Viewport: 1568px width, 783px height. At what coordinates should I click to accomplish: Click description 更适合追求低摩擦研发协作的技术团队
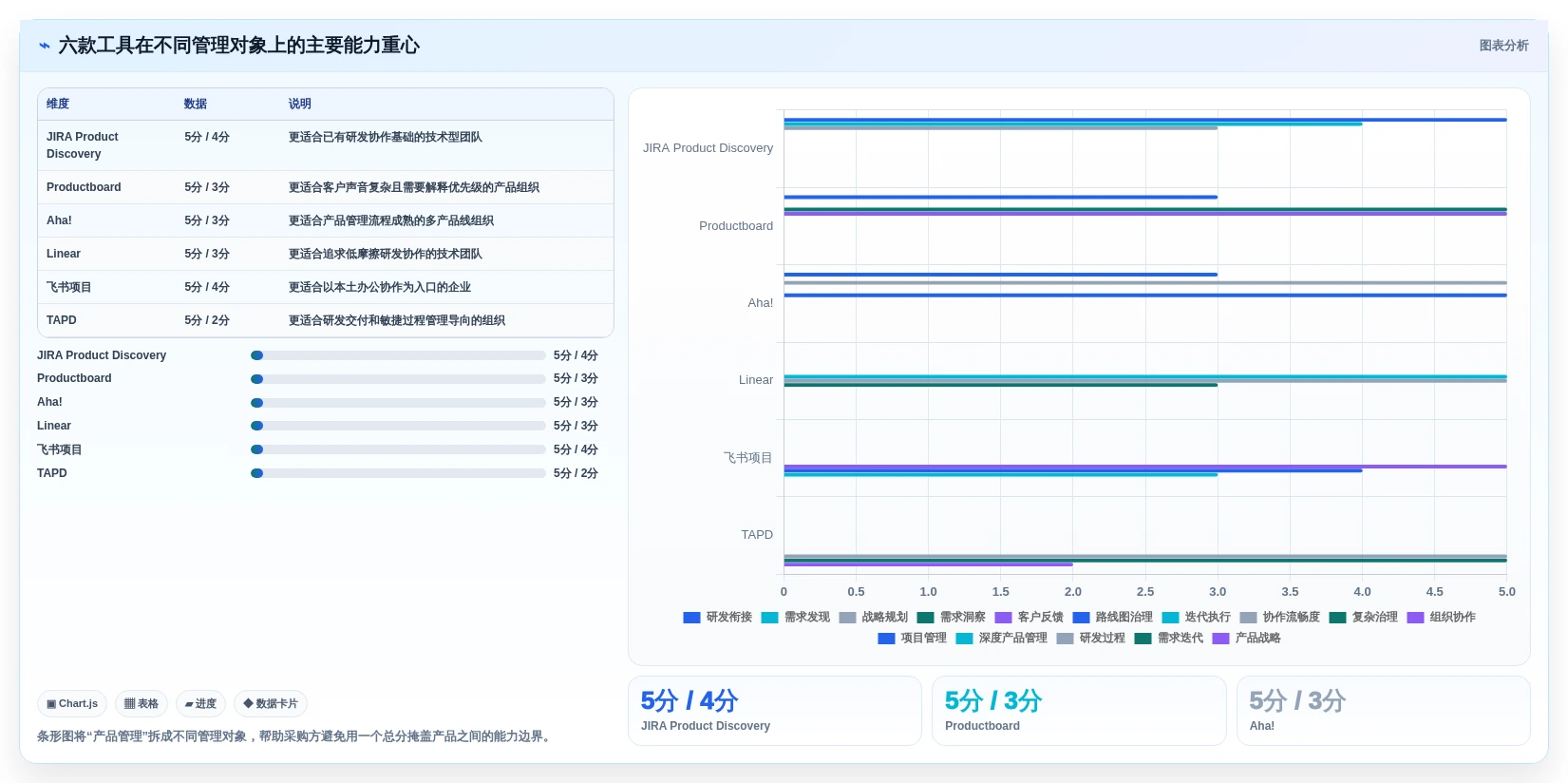386,254
